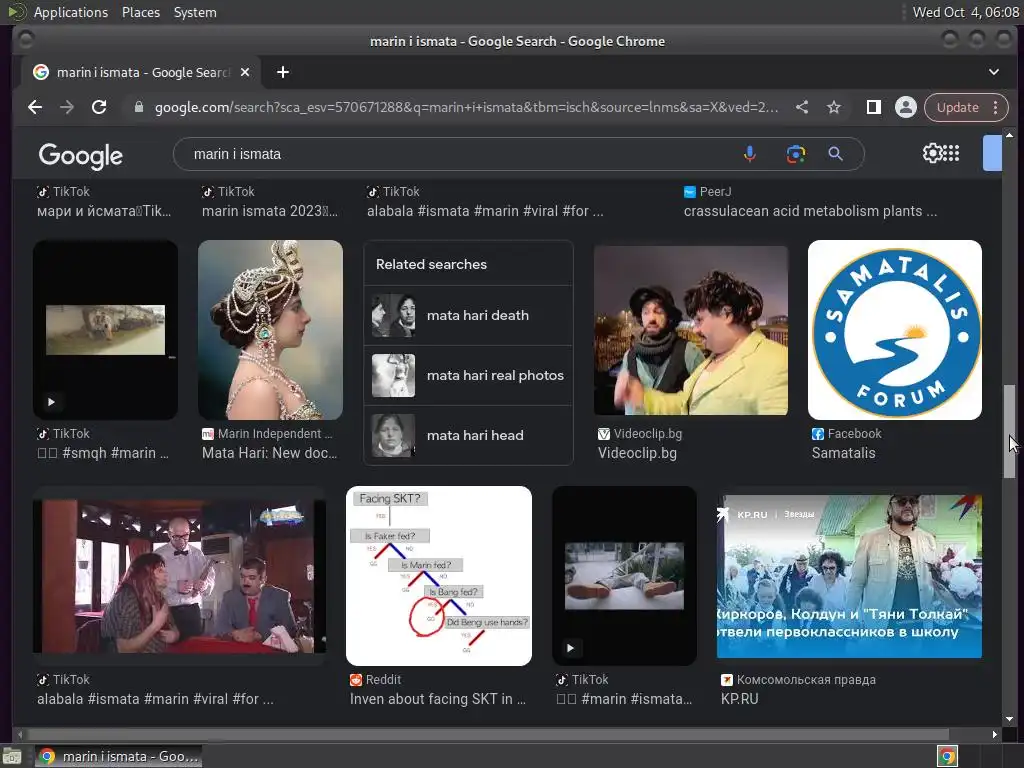The height and width of the screenshot is (768, 1024).
Task: Click the magnifier search button
Action: (835, 154)
